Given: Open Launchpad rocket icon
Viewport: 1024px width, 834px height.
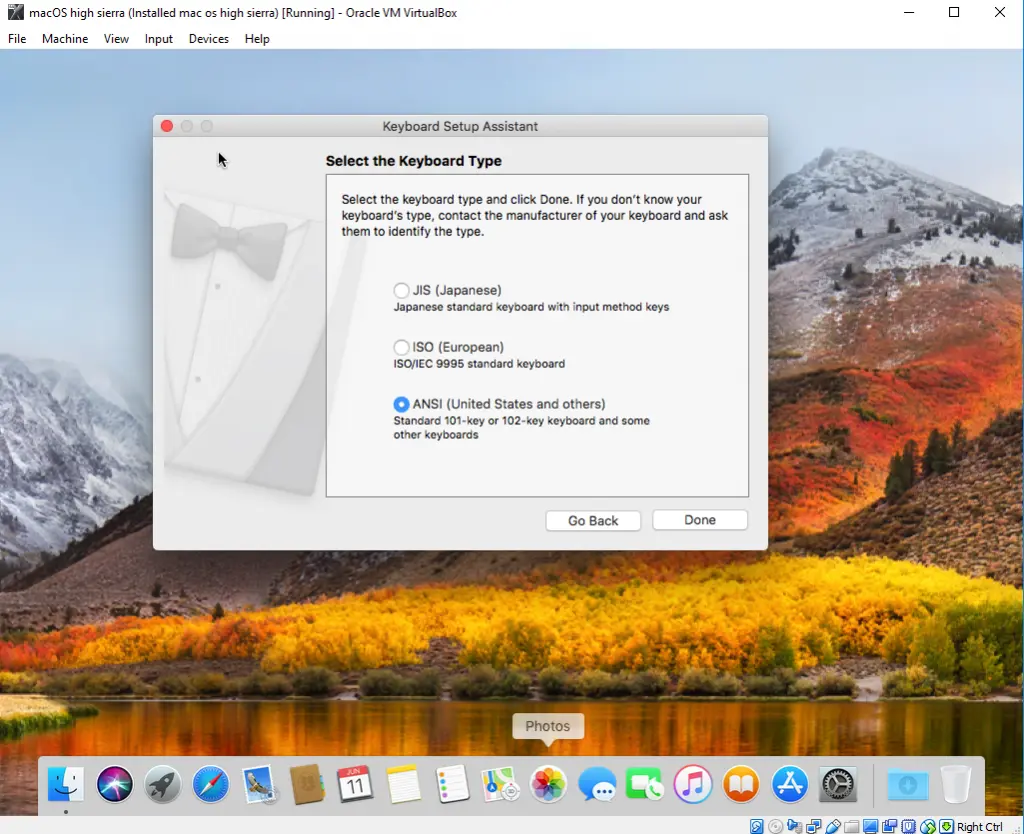Looking at the screenshot, I should tap(163, 784).
